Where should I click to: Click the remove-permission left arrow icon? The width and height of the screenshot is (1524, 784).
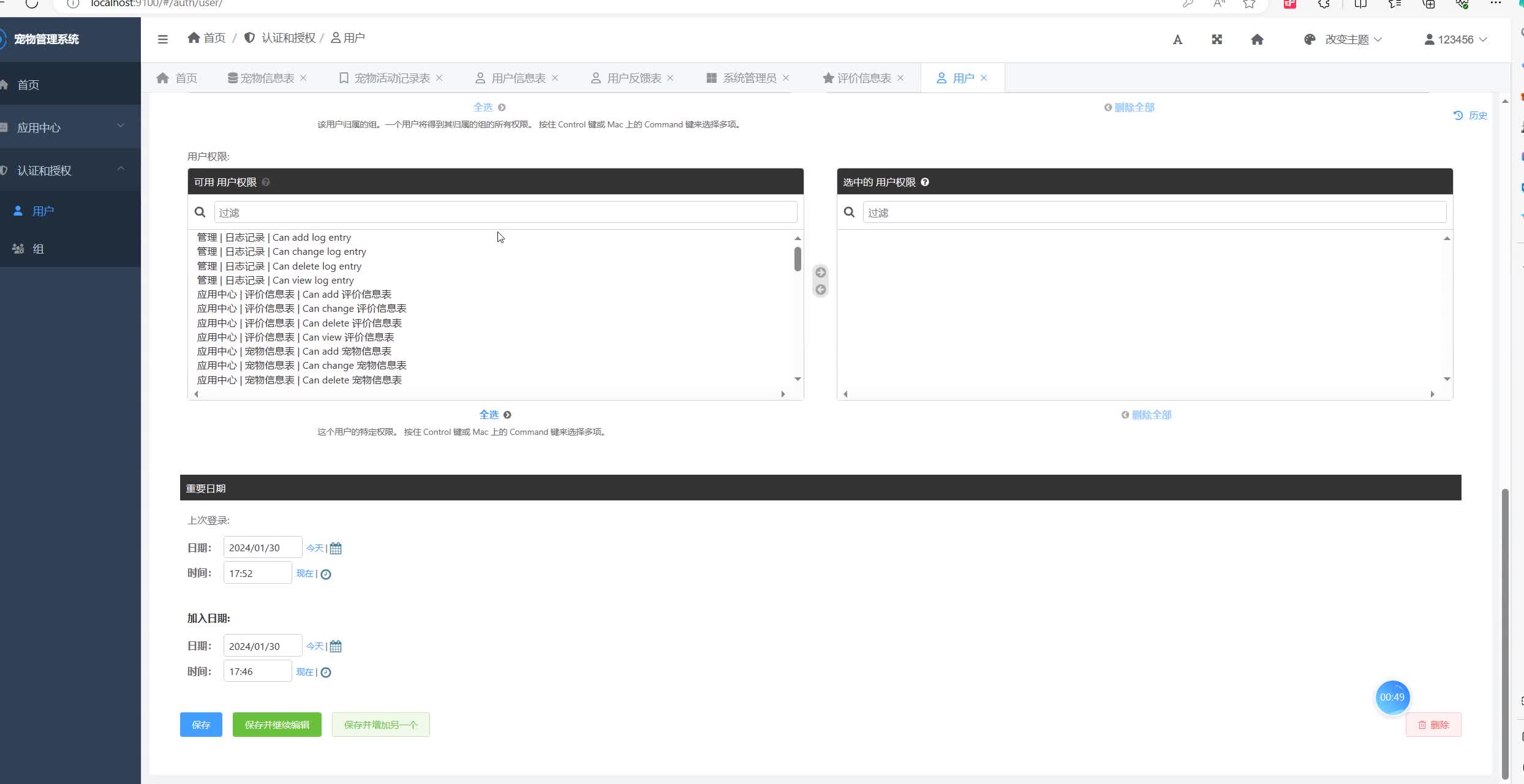coord(821,290)
